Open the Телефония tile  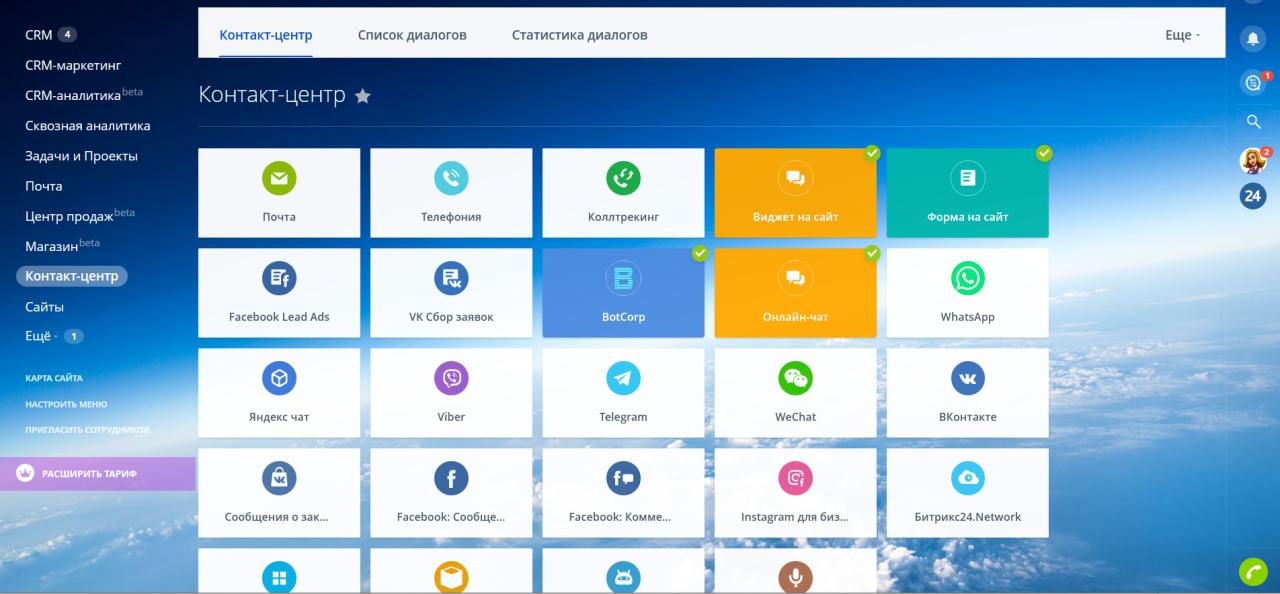pyautogui.click(x=451, y=193)
